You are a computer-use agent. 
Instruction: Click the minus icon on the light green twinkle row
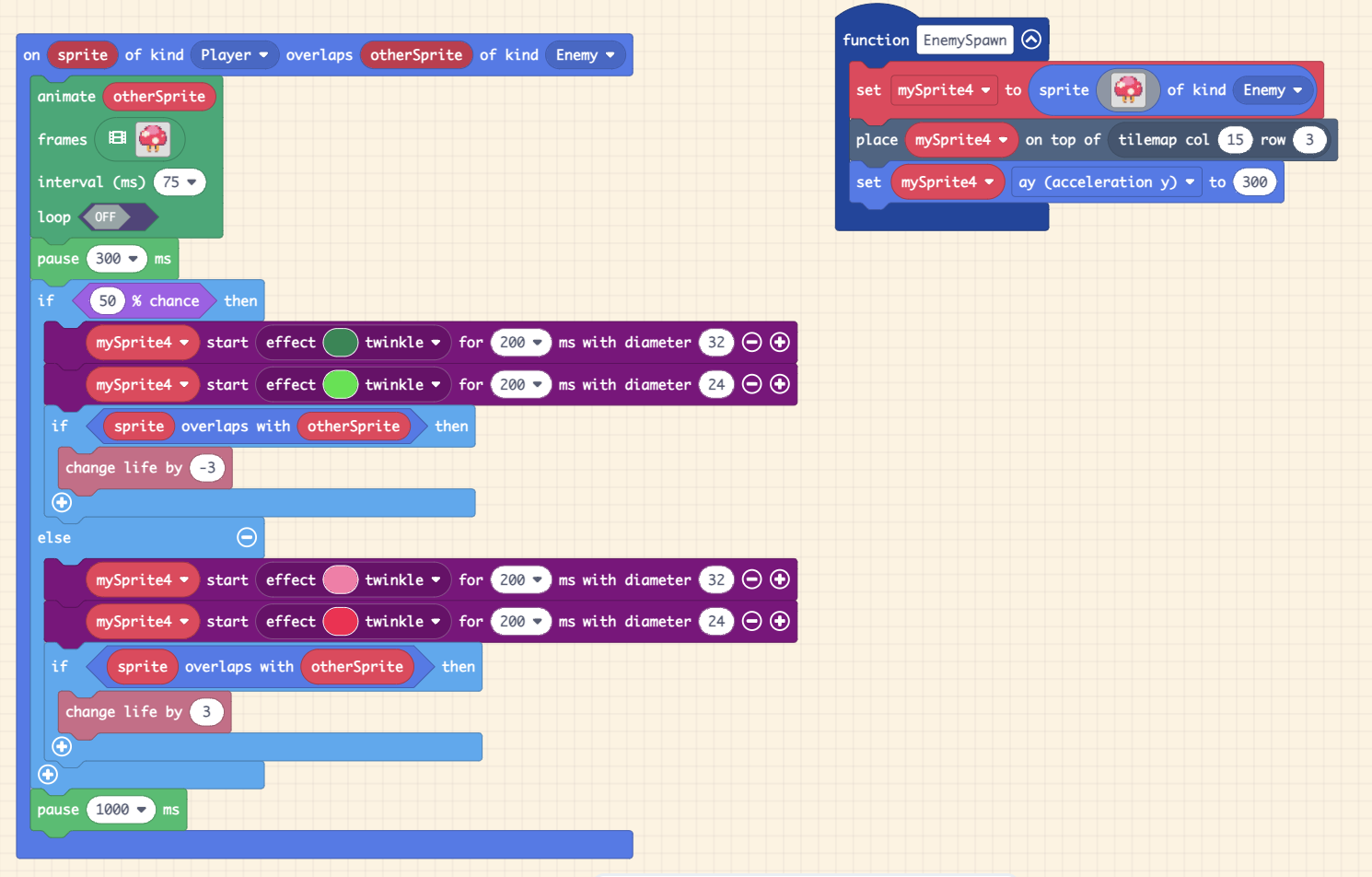(x=751, y=384)
